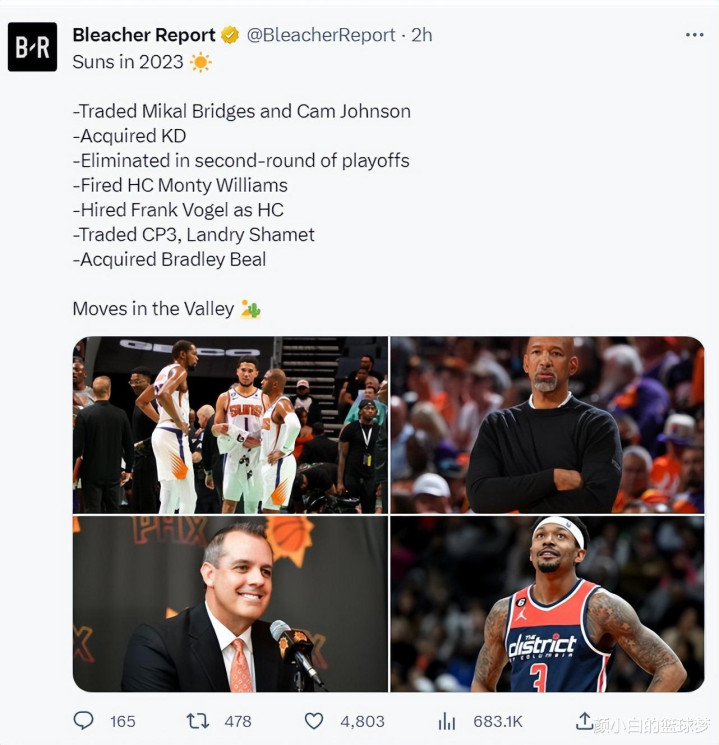Open the view analytics bar chart icon
Screen dimensions: 719x745
pos(447,721)
